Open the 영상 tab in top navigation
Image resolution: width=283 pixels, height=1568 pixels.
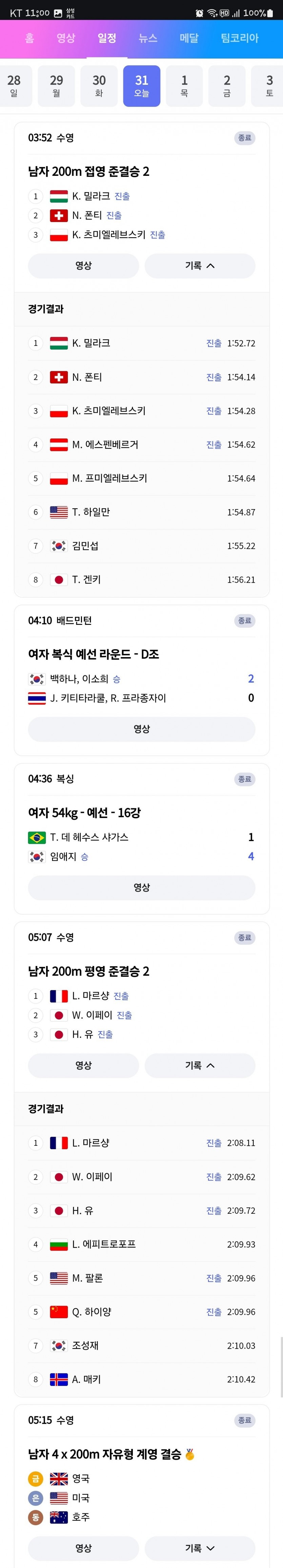click(66, 38)
